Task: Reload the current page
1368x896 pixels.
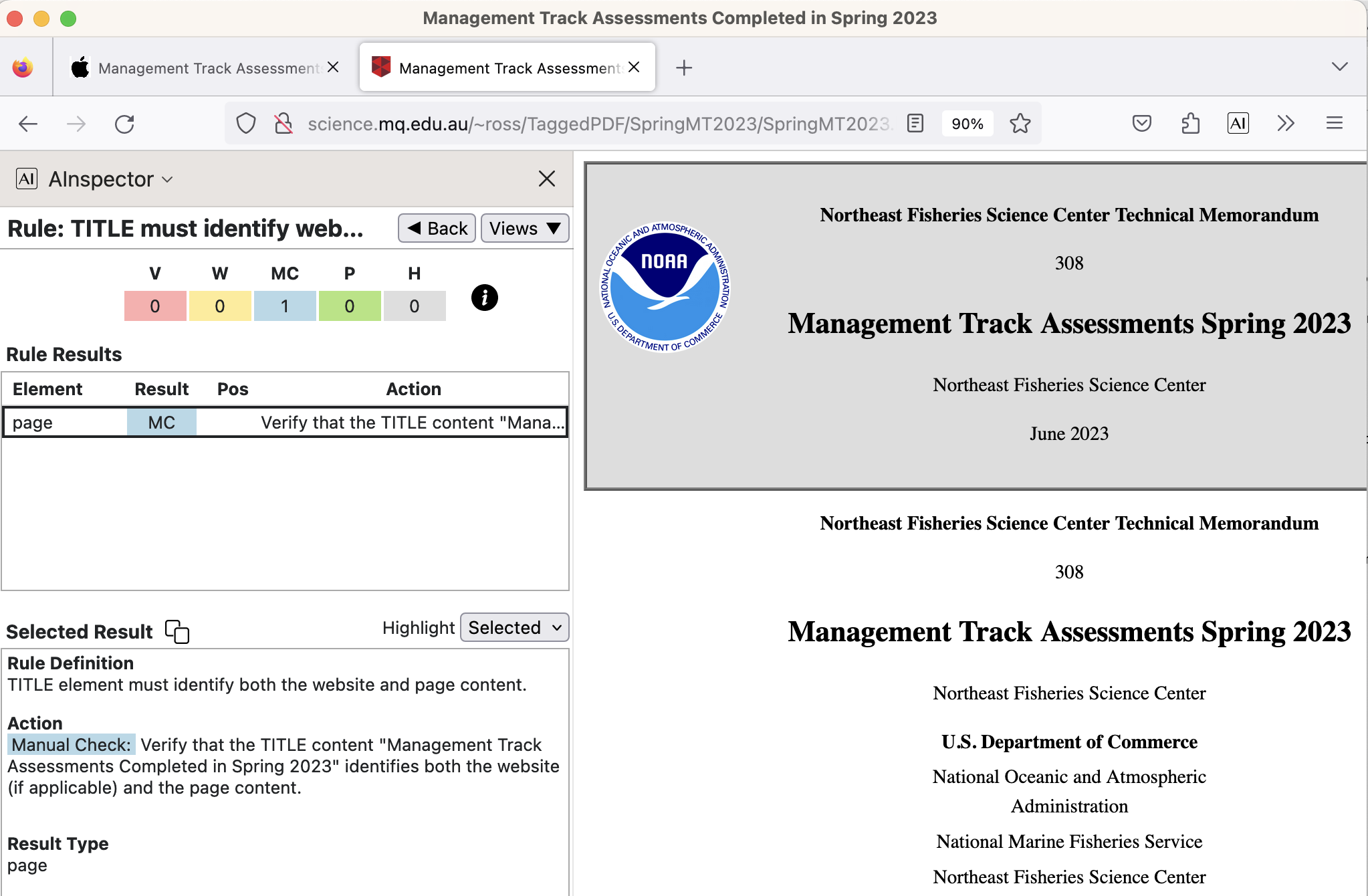Action: tap(124, 124)
